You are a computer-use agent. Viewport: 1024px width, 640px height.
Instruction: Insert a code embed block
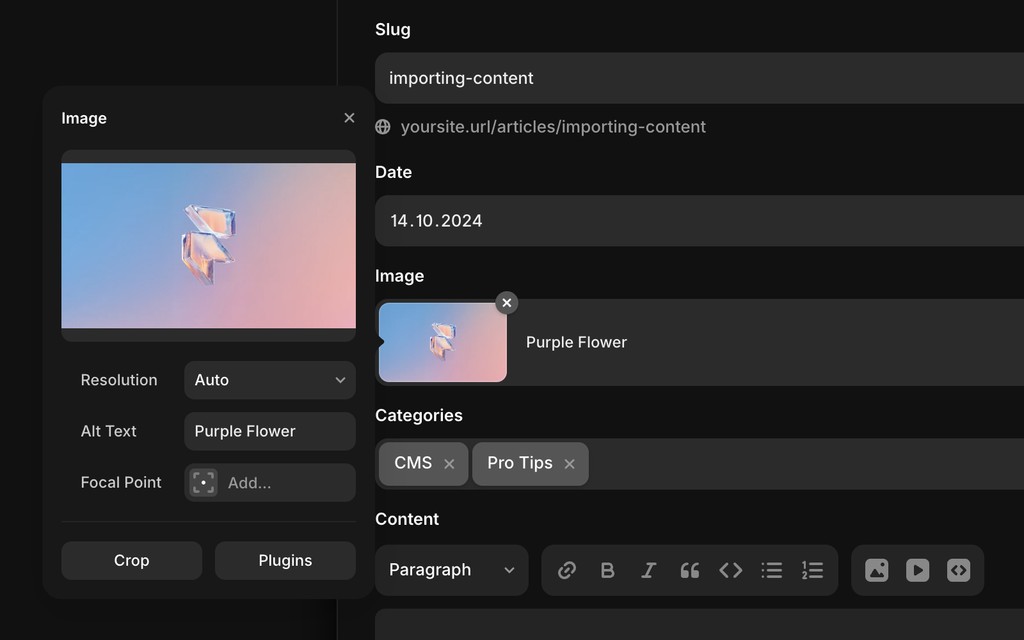(x=958, y=569)
